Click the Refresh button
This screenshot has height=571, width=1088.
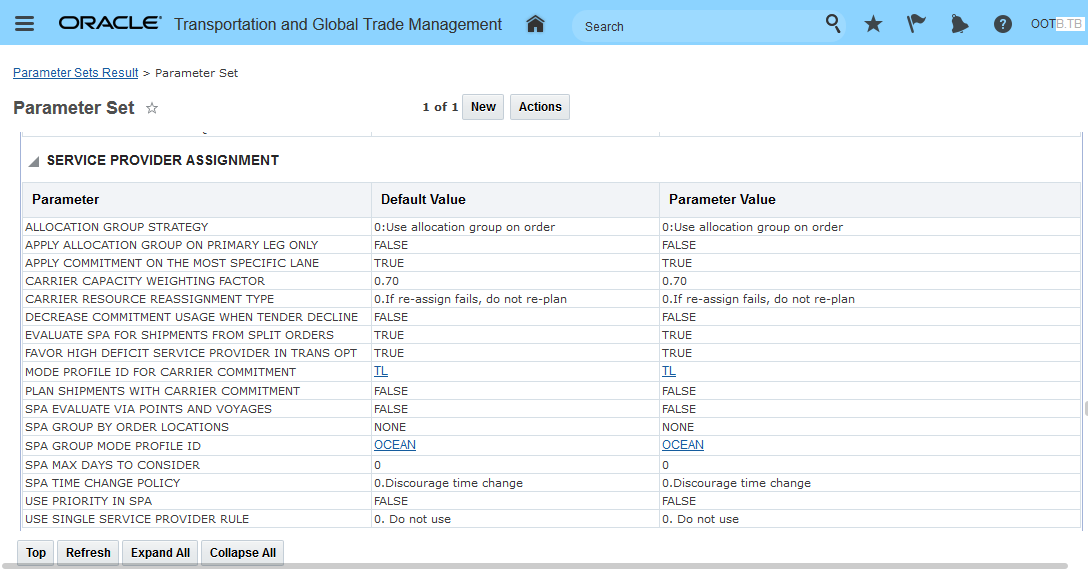(88, 553)
